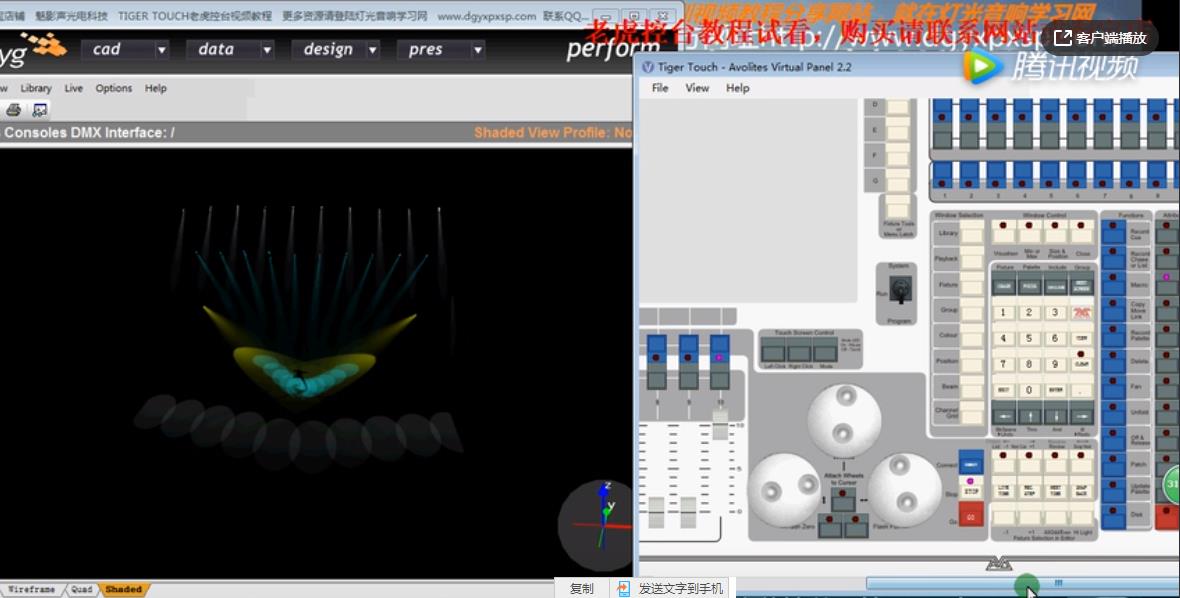Click the Record Palette function button

(x=1114, y=335)
